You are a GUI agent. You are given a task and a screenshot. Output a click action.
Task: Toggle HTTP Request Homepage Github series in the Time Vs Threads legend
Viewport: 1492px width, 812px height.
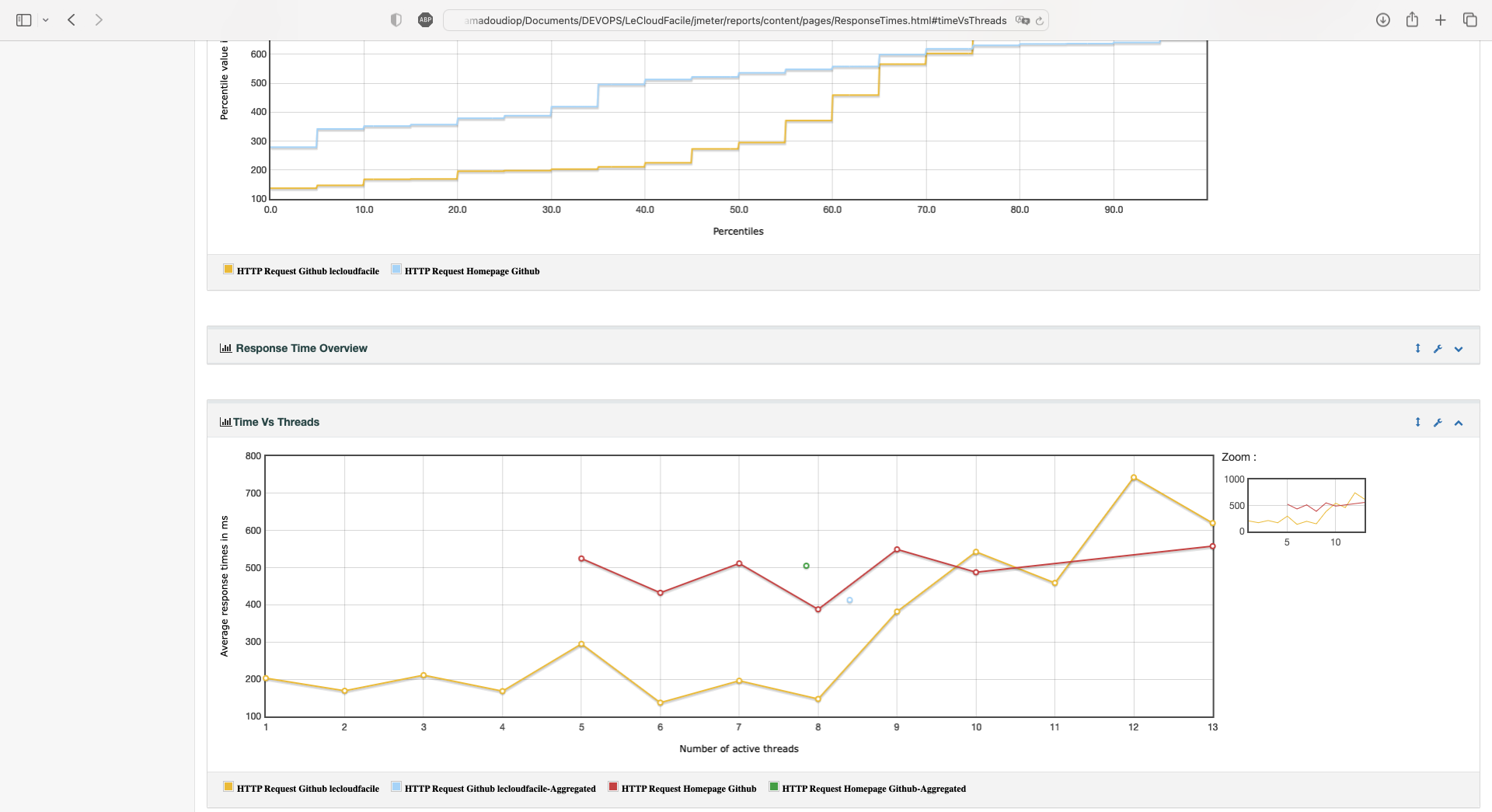tap(688, 789)
